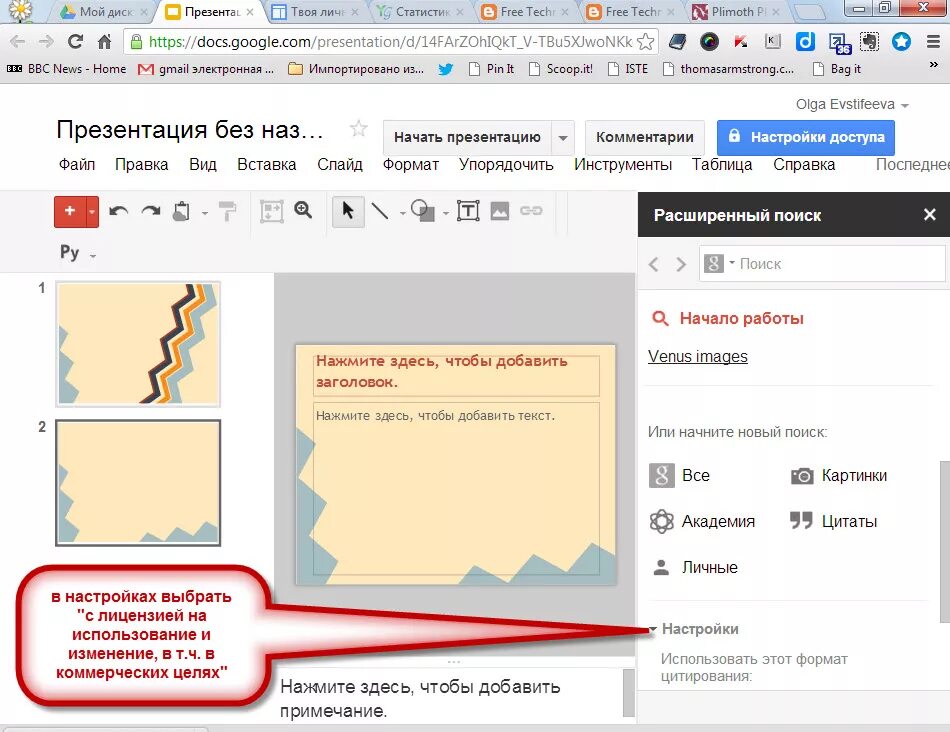Viewport: 950px width, 732px height.
Task: Open the shapes dropdown arrow
Action: point(446,213)
